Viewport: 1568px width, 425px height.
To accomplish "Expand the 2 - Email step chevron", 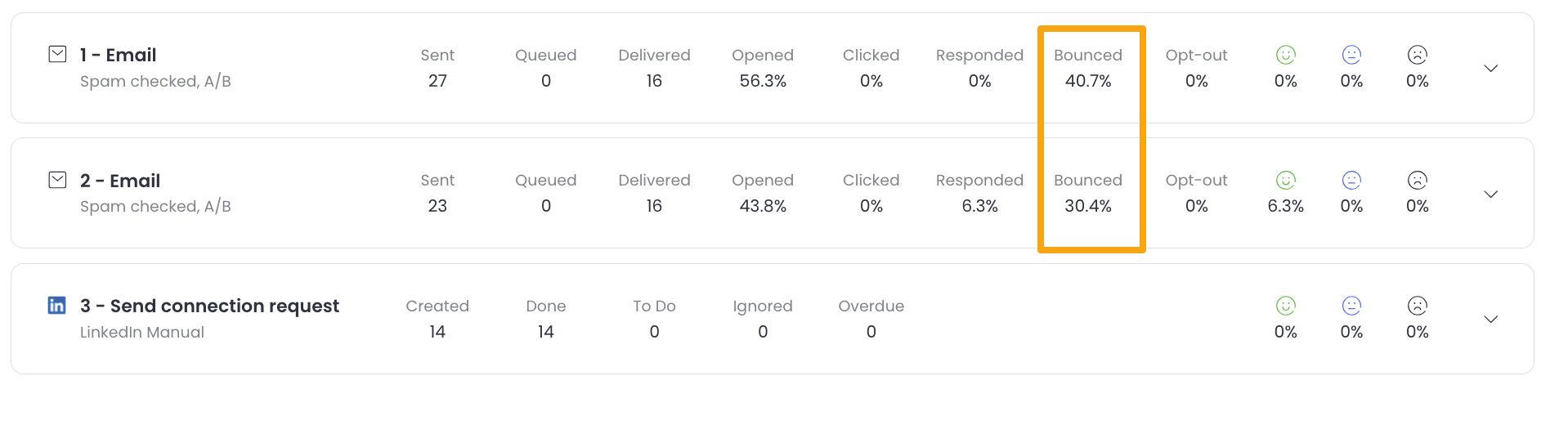I will (x=1490, y=195).
